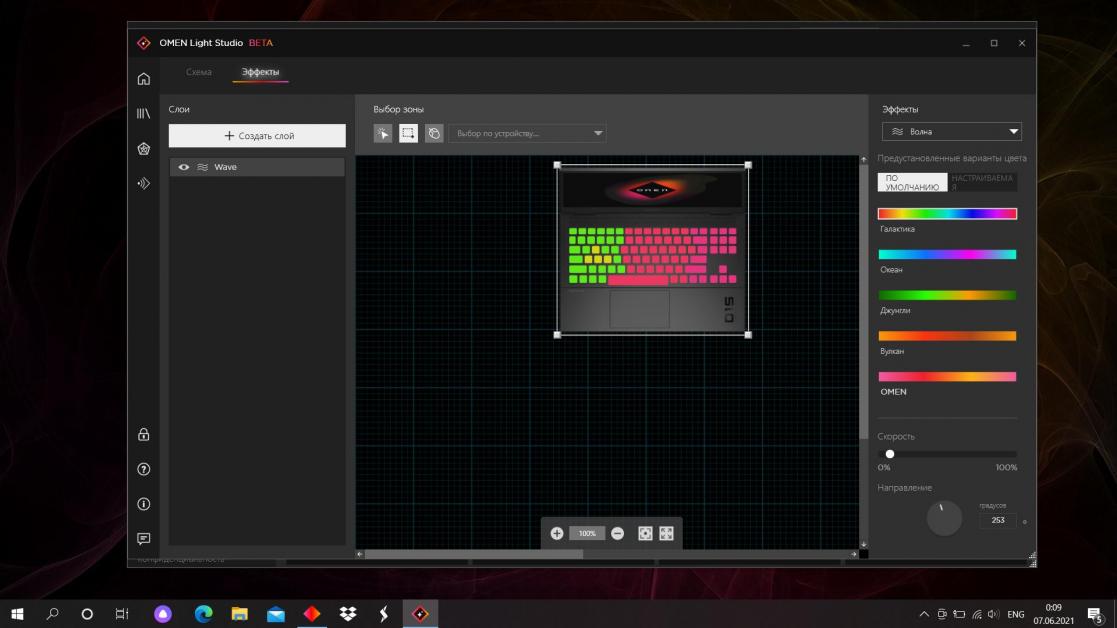Open Dropbox from the taskbar
Viewport: 1117px width, 628px height.
(x=348, y=614)
